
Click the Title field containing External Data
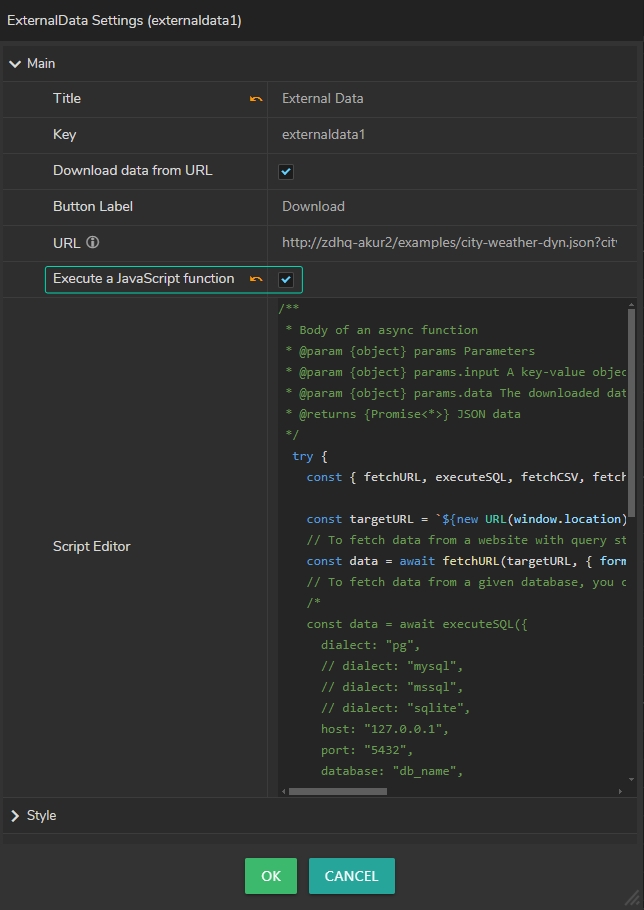pos(450,99)
